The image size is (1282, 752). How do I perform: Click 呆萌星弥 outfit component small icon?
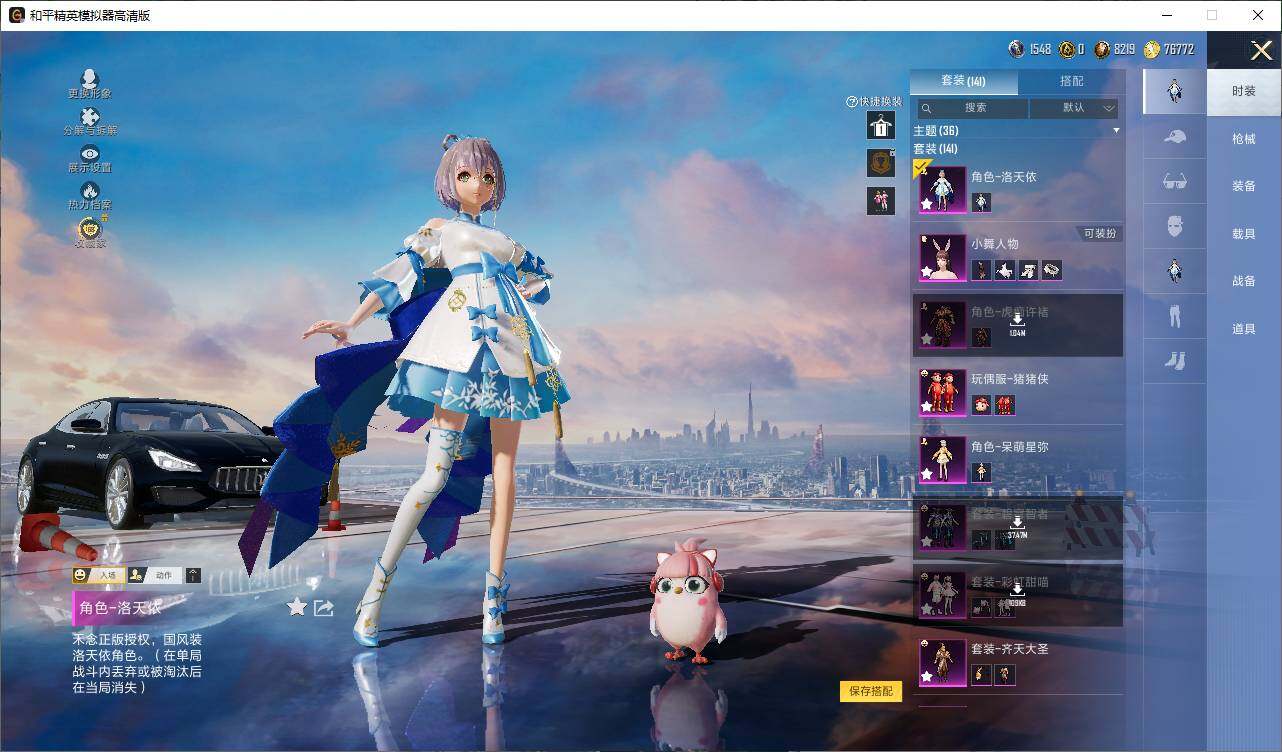pos(981,472)
